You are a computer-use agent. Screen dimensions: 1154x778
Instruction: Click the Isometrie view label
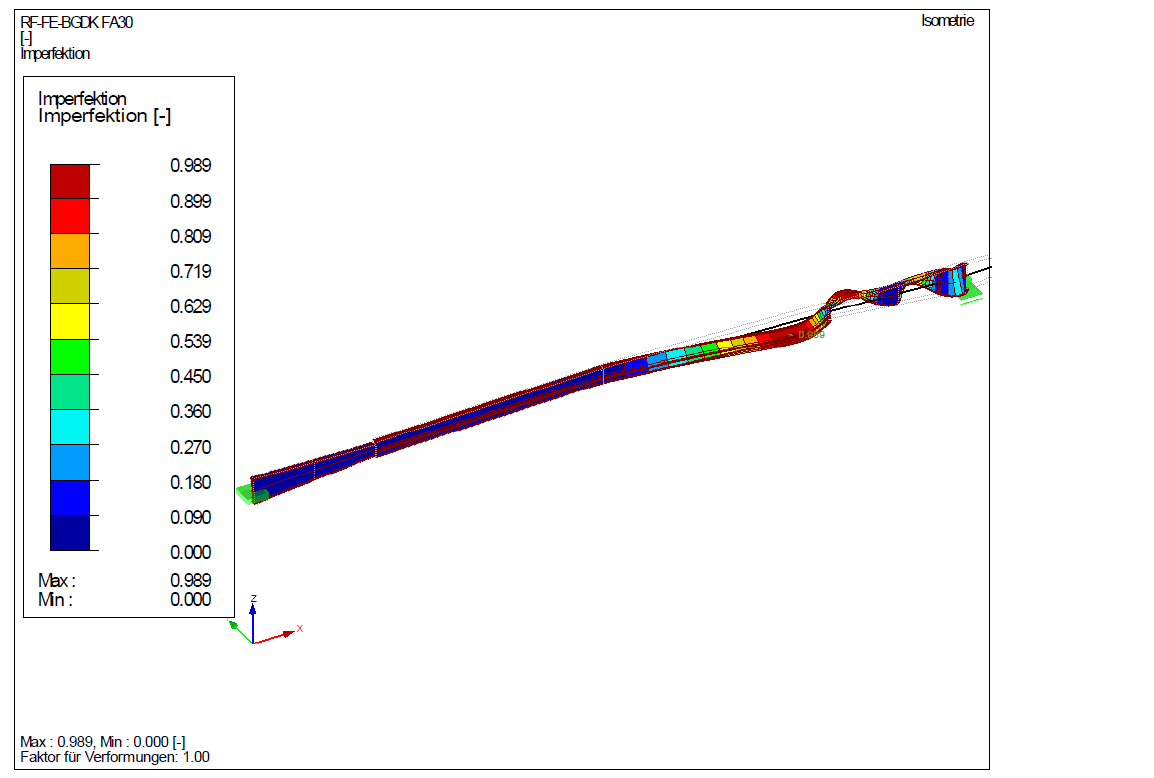pyautogui.click(x=947, y=21)
